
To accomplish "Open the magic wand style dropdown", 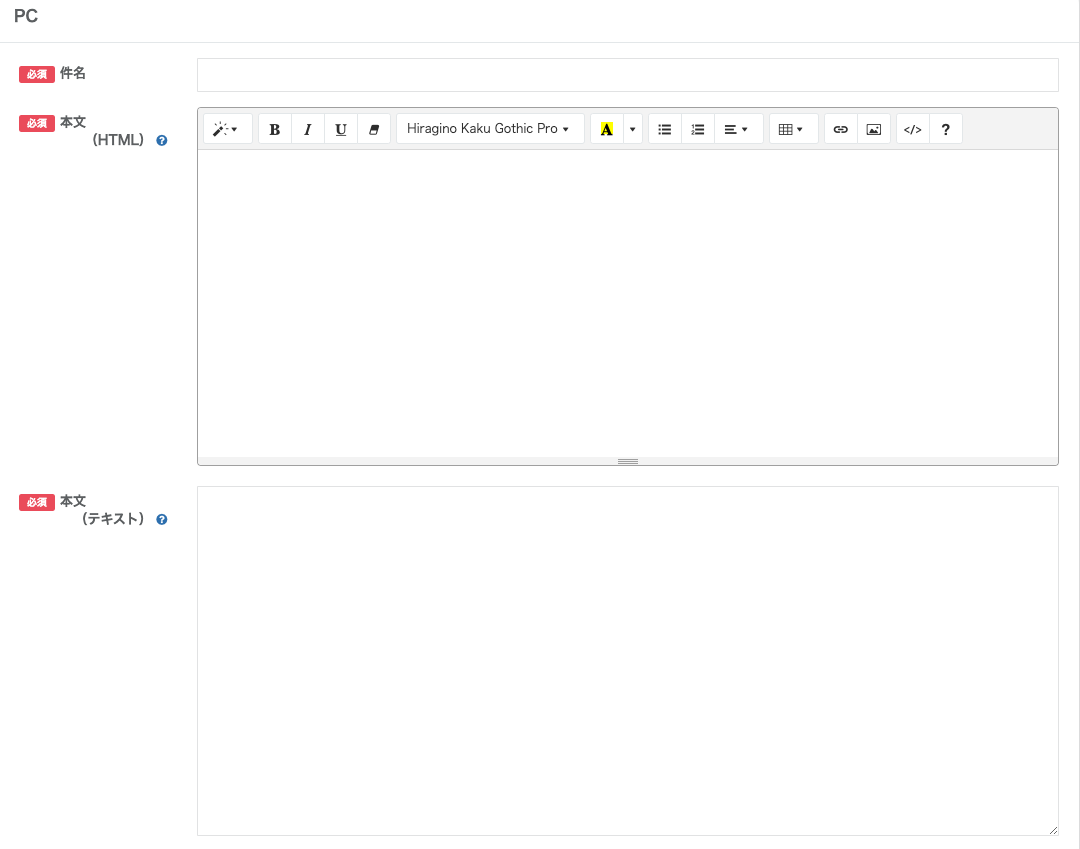I will click(227, 129).
